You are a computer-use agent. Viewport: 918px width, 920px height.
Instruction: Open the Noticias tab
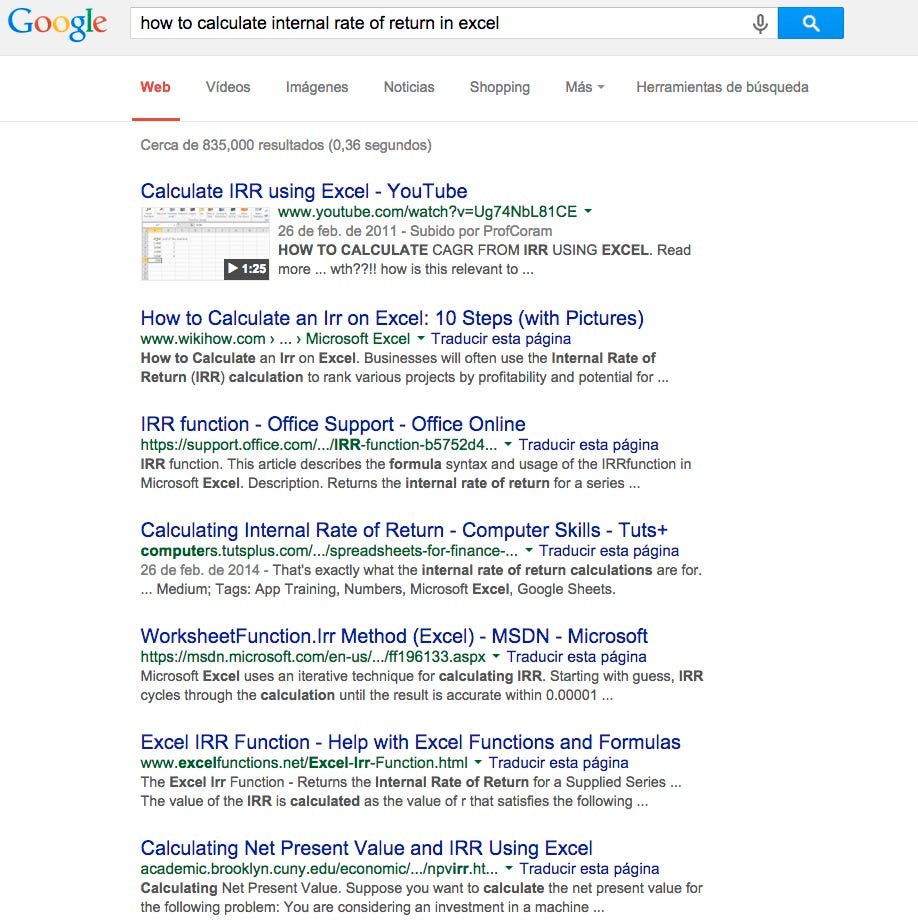409,87
